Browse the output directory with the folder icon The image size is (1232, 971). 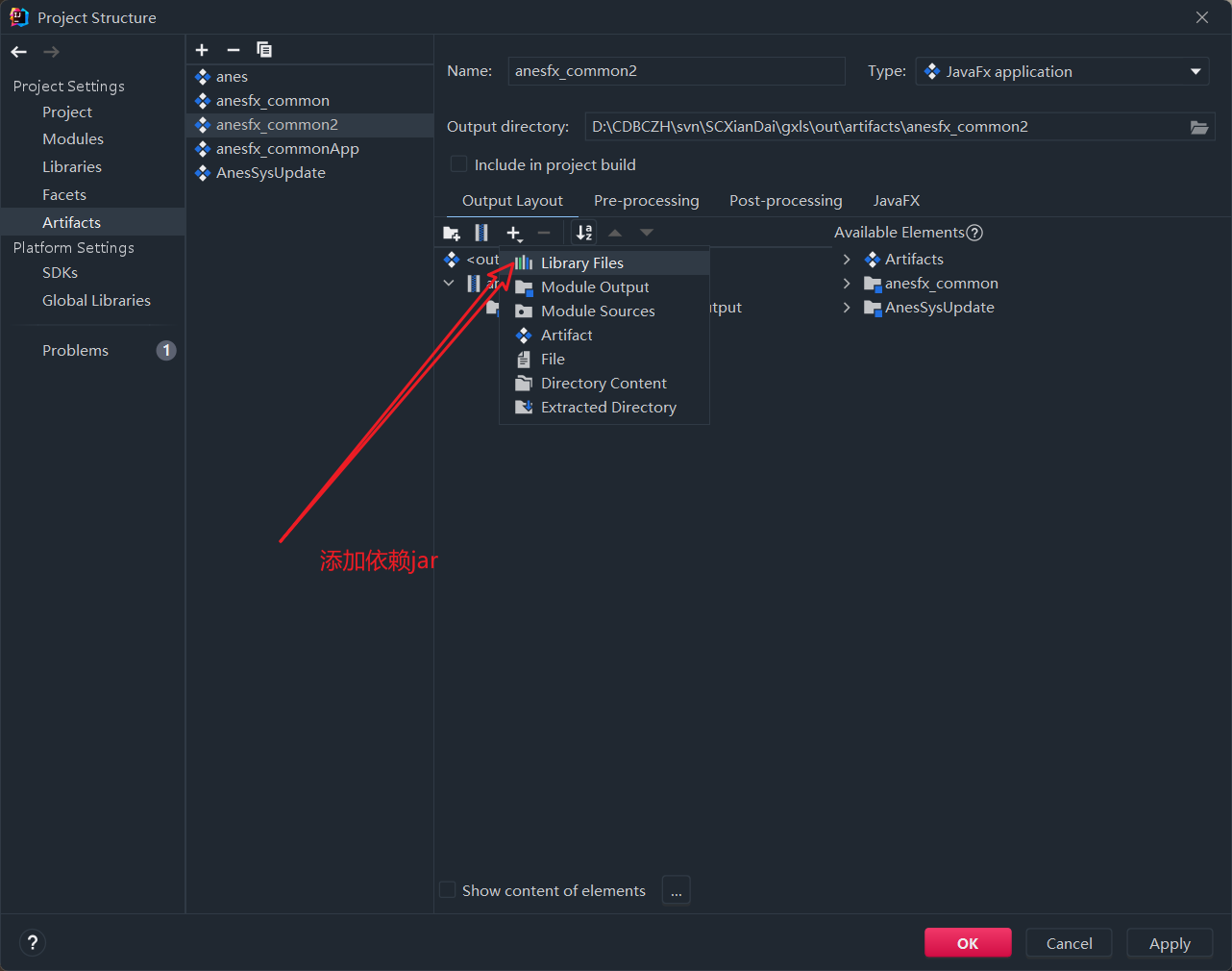pos(1199,127)
